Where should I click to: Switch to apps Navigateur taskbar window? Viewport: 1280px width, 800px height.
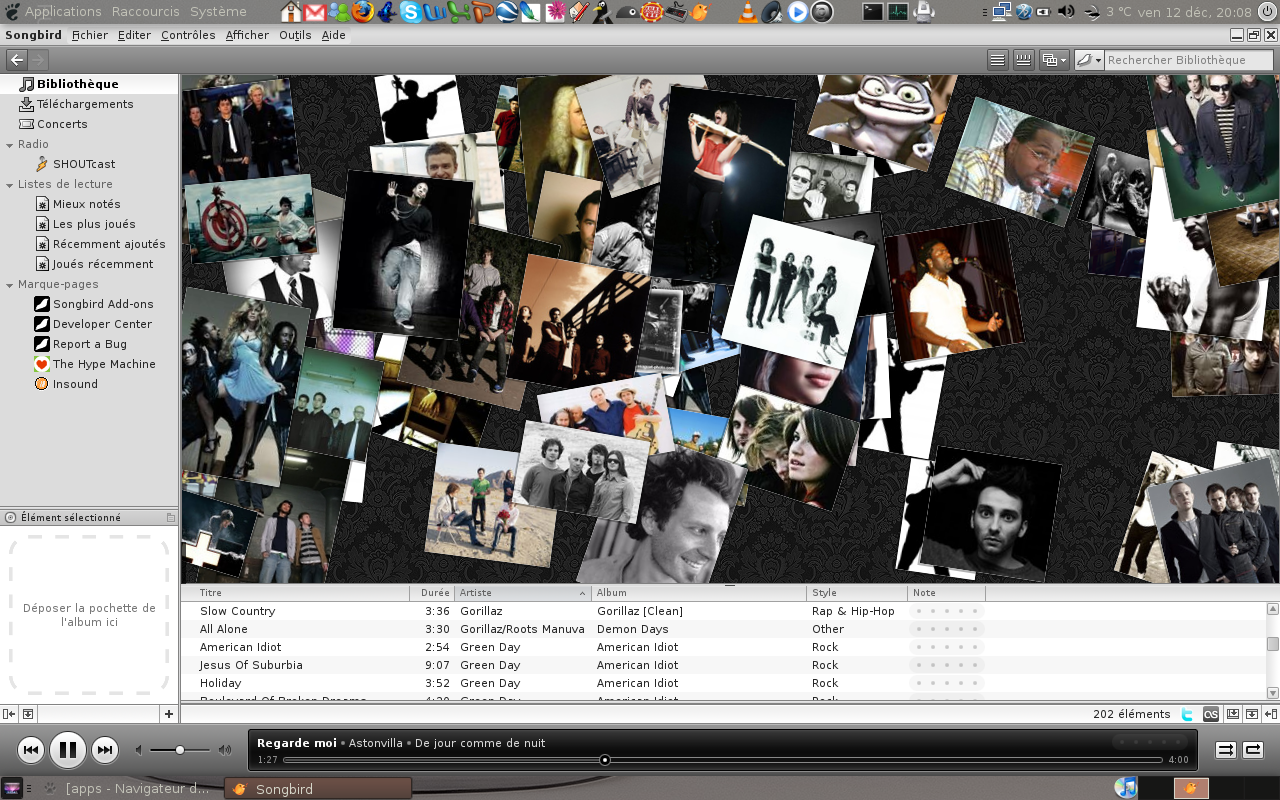pos(130,789)
